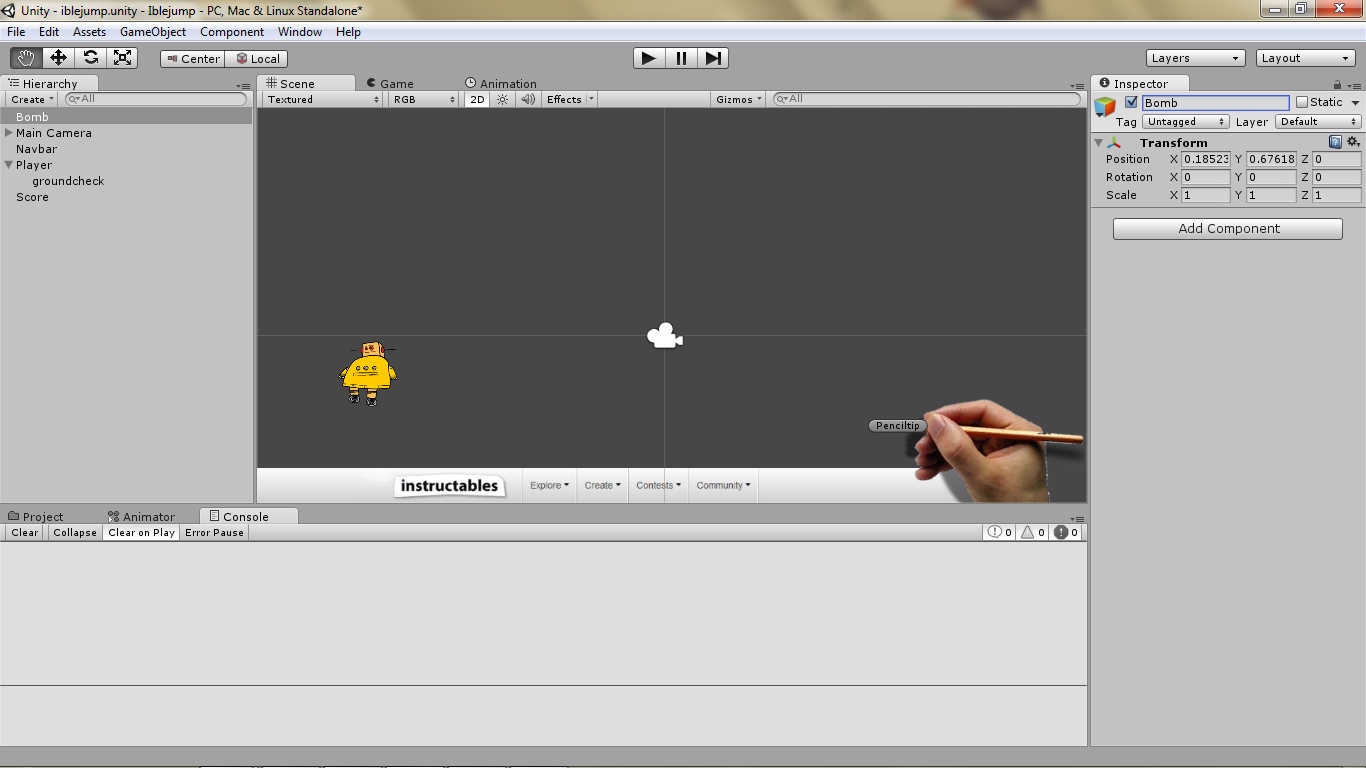Open the Untagged tag dropdown
Screen dimensions: 1366x768
(x=1186, y=122)
